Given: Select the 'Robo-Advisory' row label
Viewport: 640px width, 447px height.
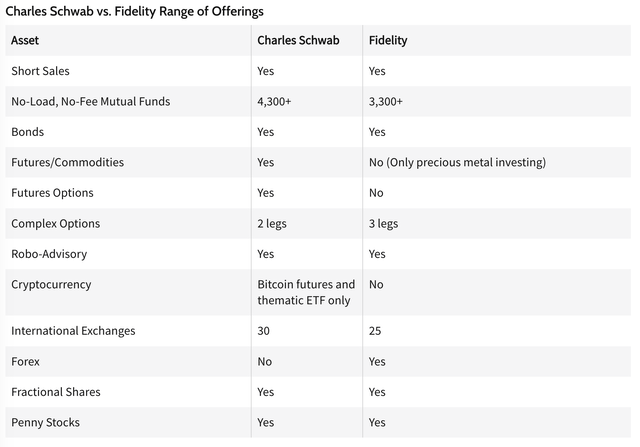Looking at the screenshot, I should (47, 253).
